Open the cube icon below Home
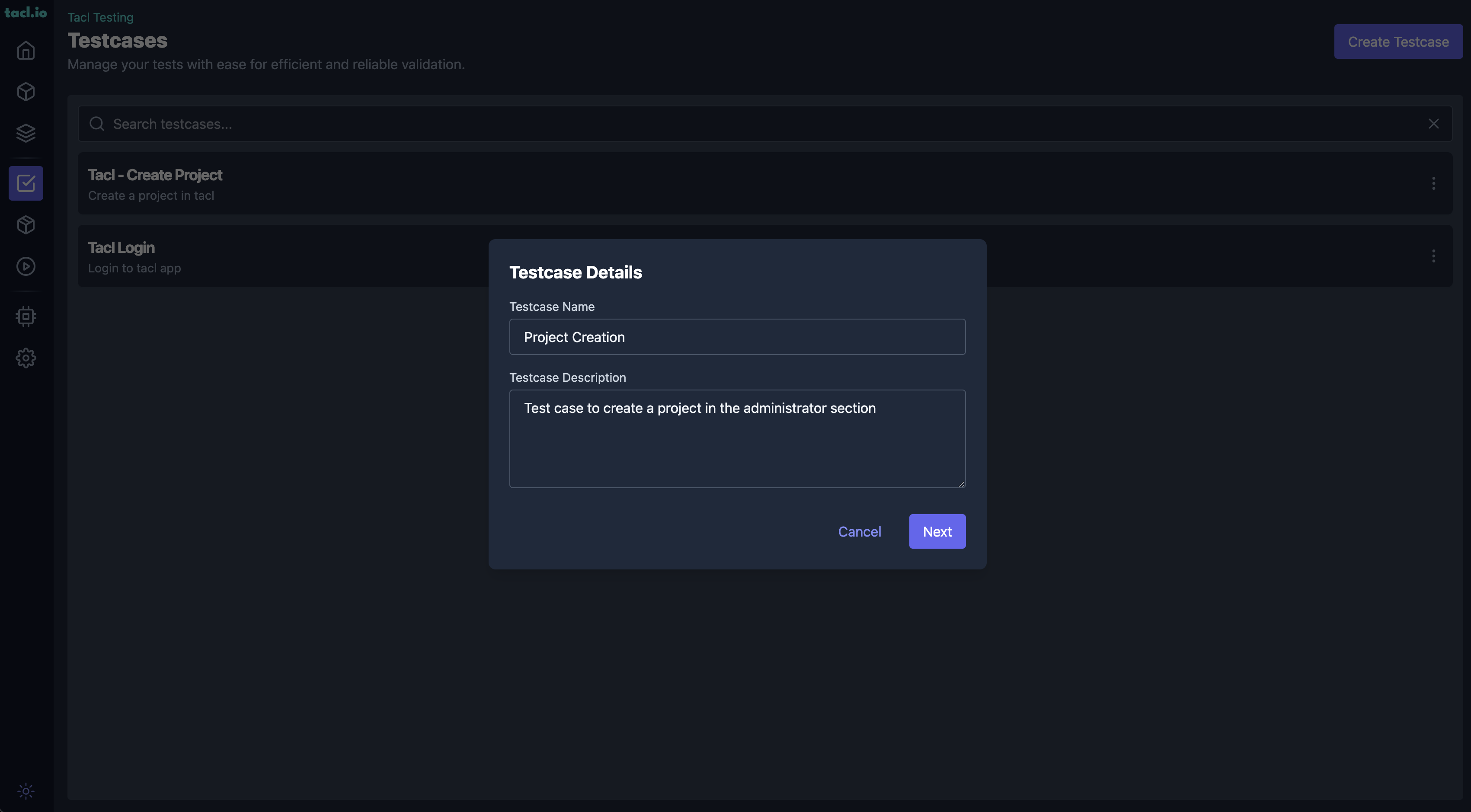Image resolution: width=1471 pixels, height=812 pixels. (x=26, y=91)
